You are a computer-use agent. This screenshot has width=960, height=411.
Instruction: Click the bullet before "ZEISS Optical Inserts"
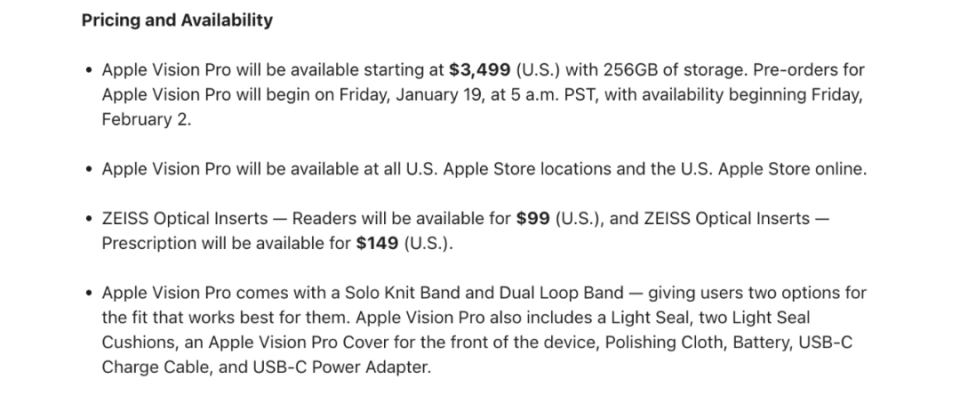tap(89, 219)
